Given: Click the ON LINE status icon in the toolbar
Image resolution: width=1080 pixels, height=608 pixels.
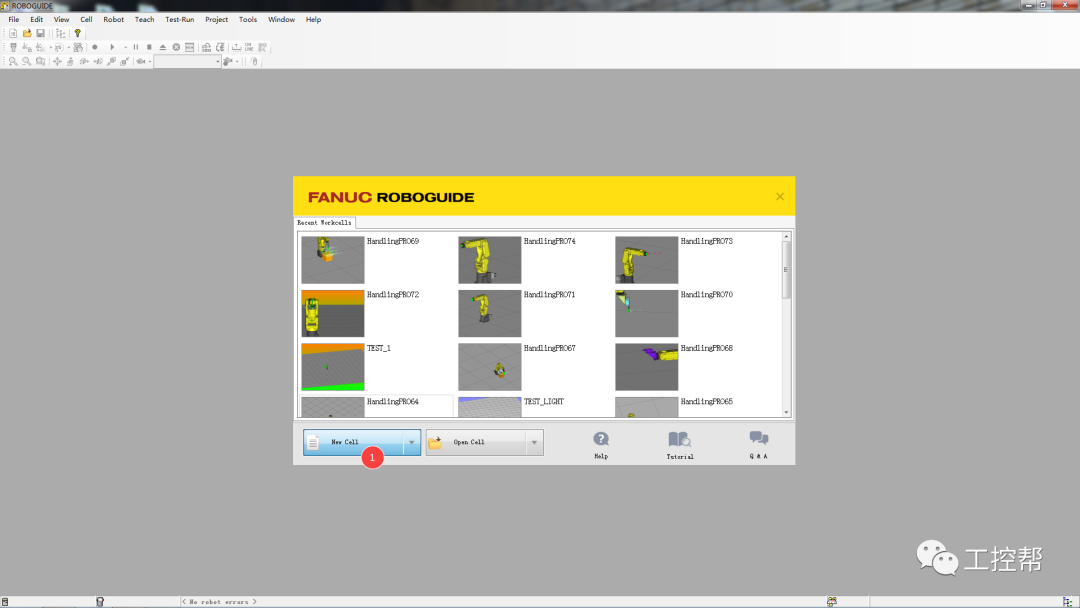Looking at the screenshot, I should tap(249, 48).
